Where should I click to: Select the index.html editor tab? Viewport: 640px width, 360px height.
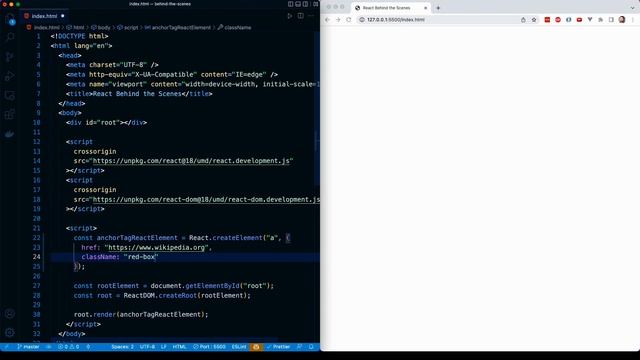click(44, 16)
